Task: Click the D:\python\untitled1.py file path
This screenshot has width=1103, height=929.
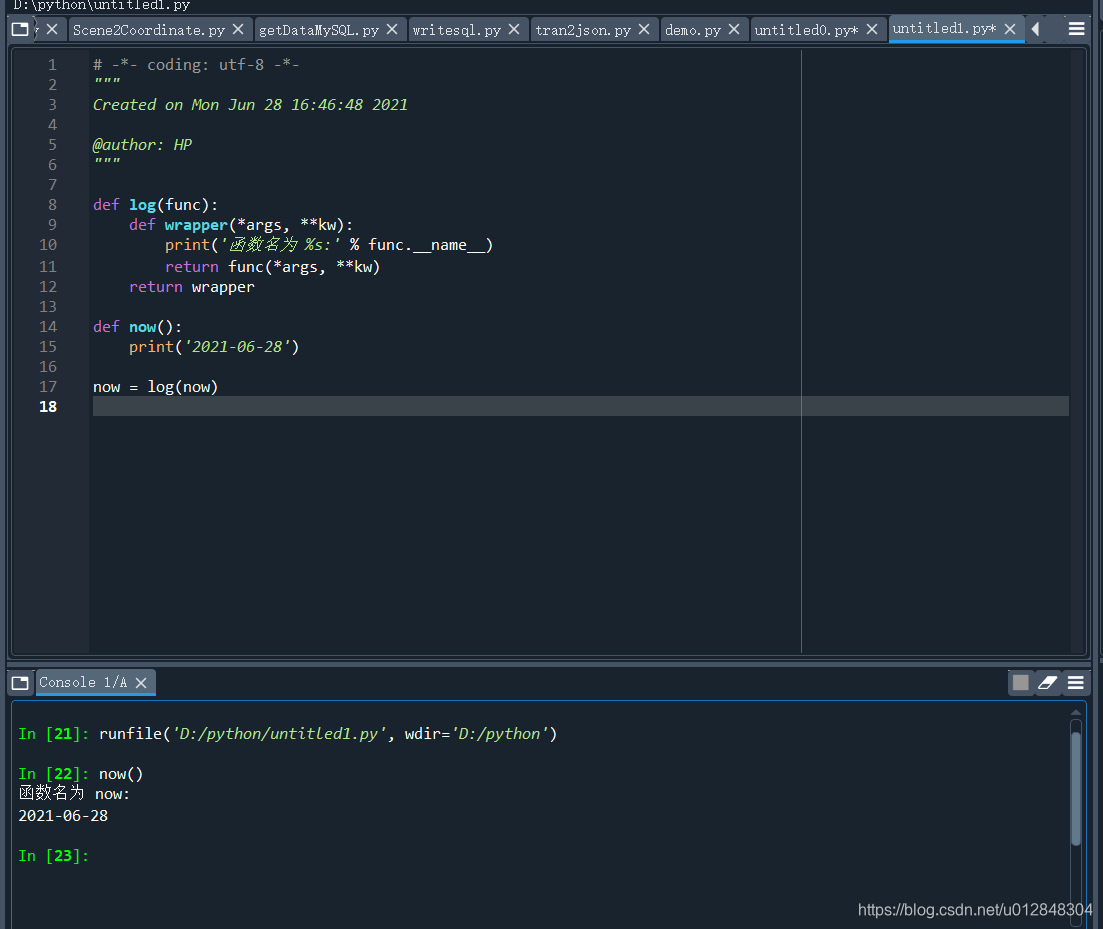Action: pyautogui.click(x=102, y=6)
